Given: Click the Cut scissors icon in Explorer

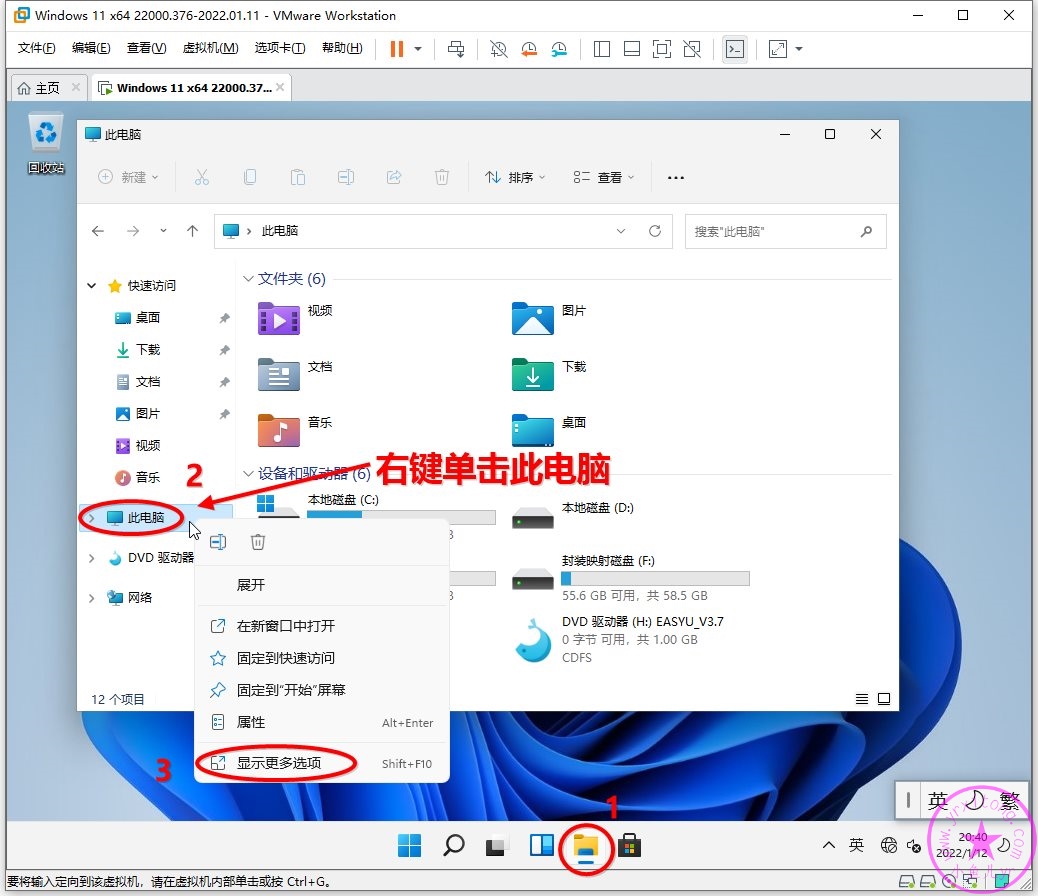Looking at the screenshot, I should click(202, 177).
